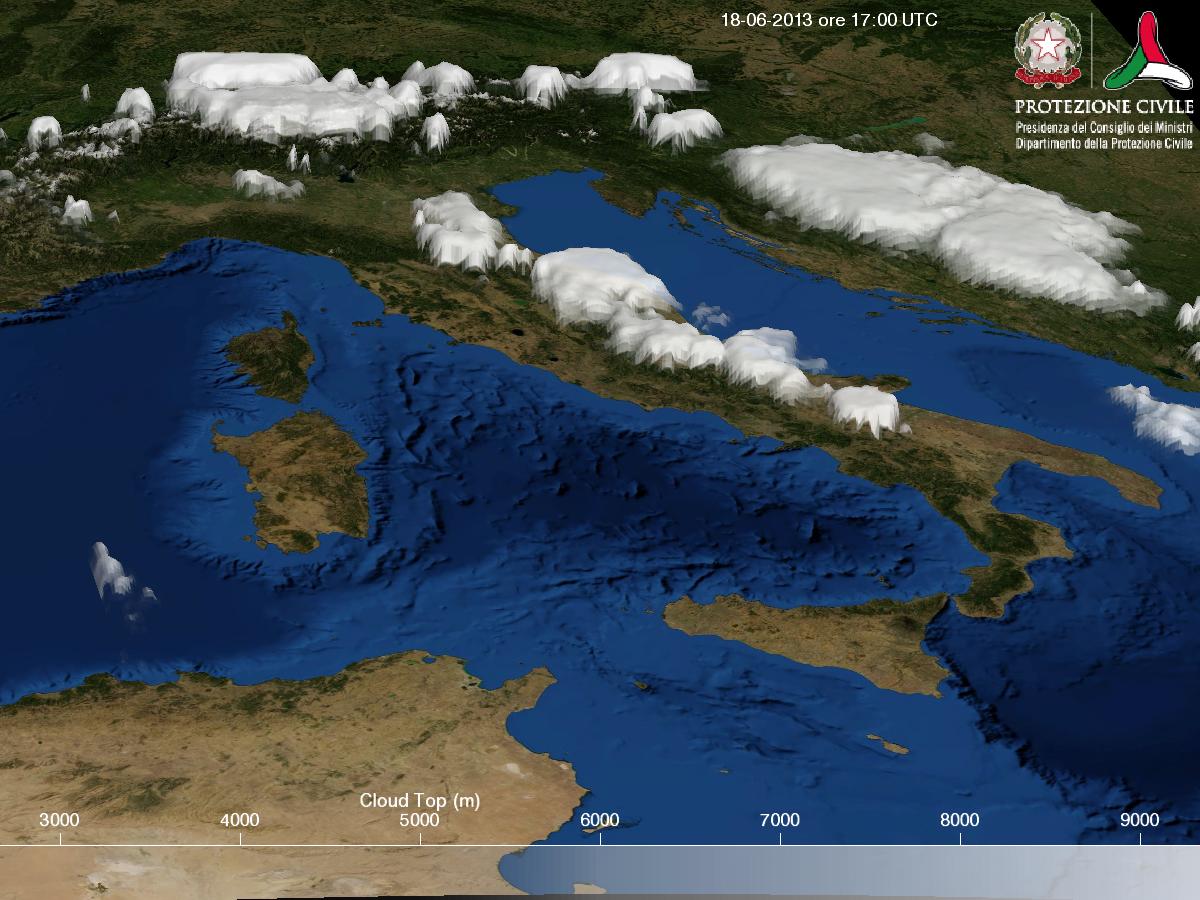Click the island of Corsica on the map
The width and height of the screenshot is (1200, 900).
click(x=272, y=357)
